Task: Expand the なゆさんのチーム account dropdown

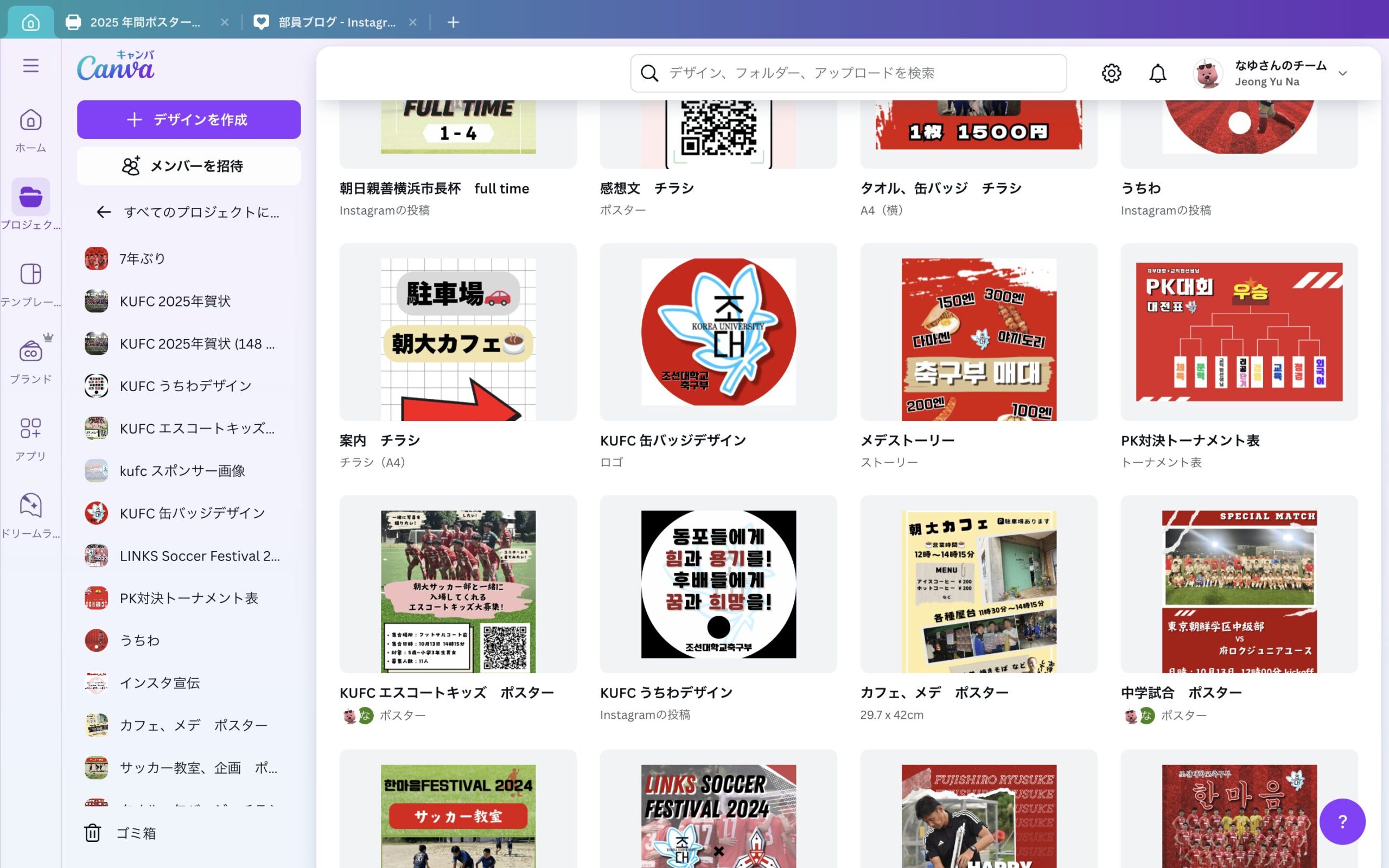Action: coord(1342,73)
